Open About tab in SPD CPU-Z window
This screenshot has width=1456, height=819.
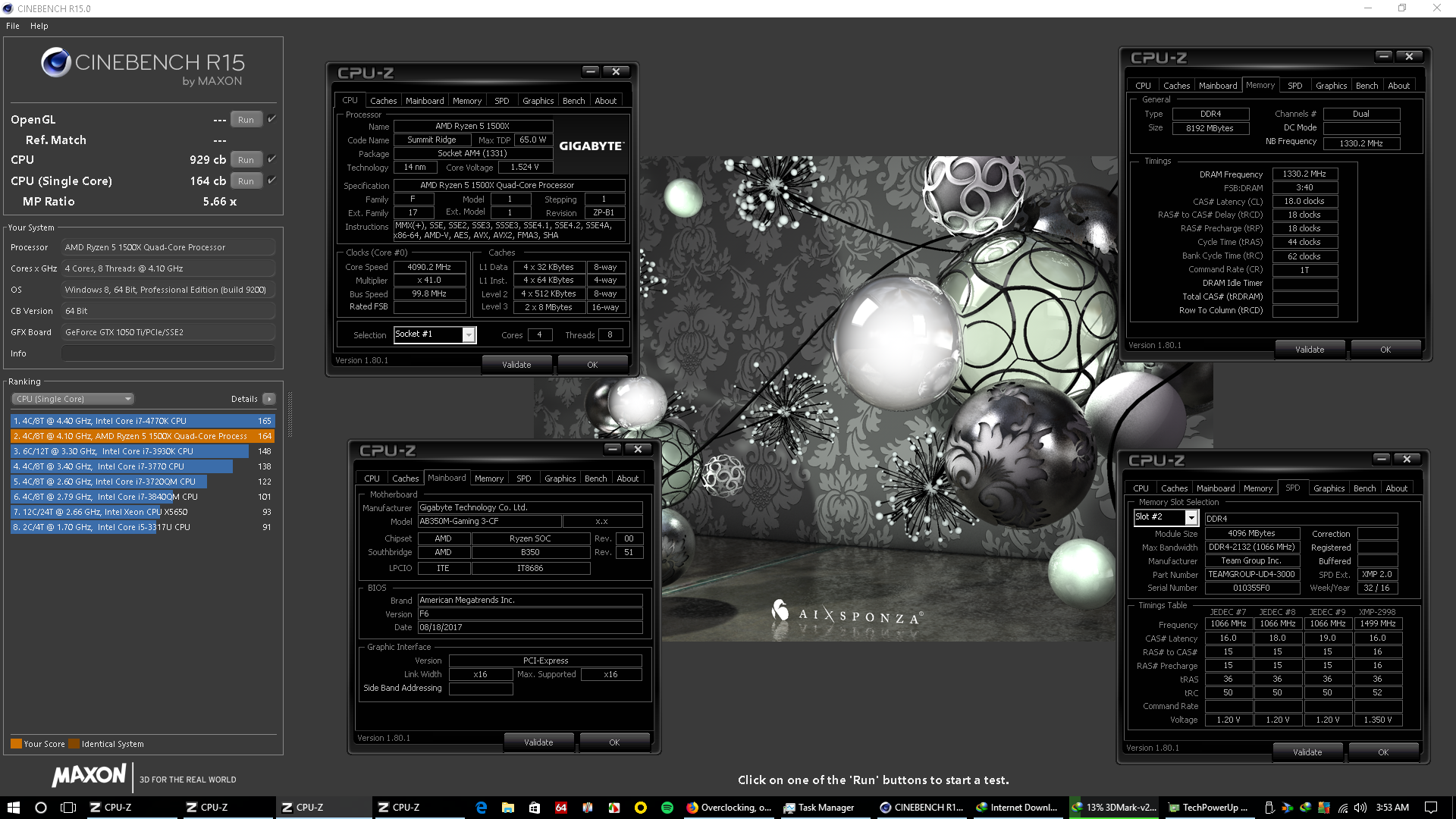(x=1396, y=488)
